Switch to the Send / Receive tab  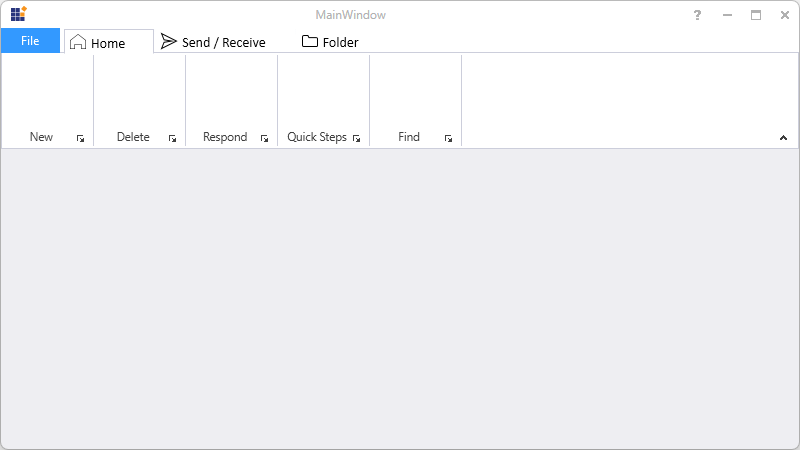pos(213,42)
